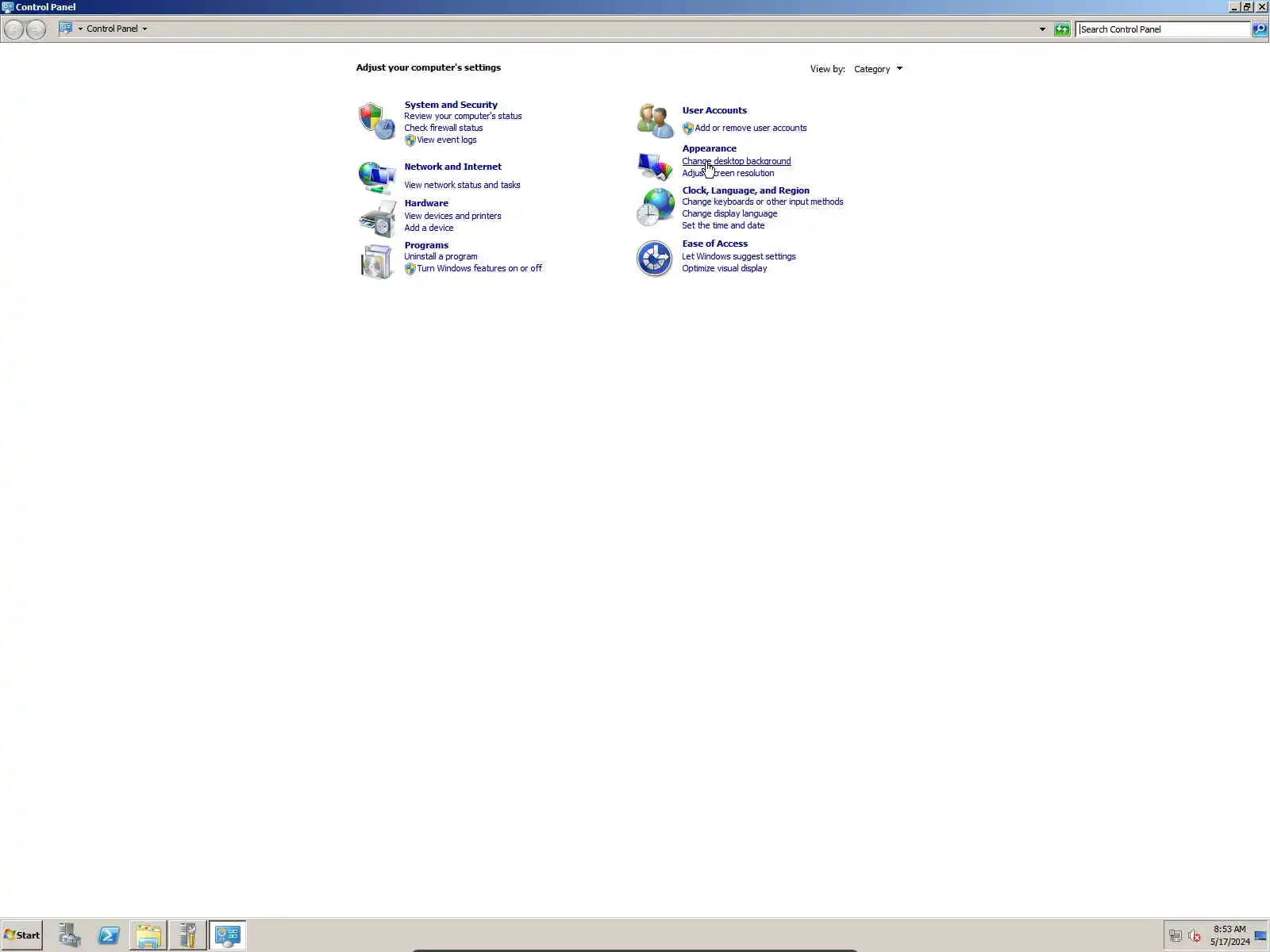
Task: Click the network tray icon
Action: click(x=1176, y=936)
